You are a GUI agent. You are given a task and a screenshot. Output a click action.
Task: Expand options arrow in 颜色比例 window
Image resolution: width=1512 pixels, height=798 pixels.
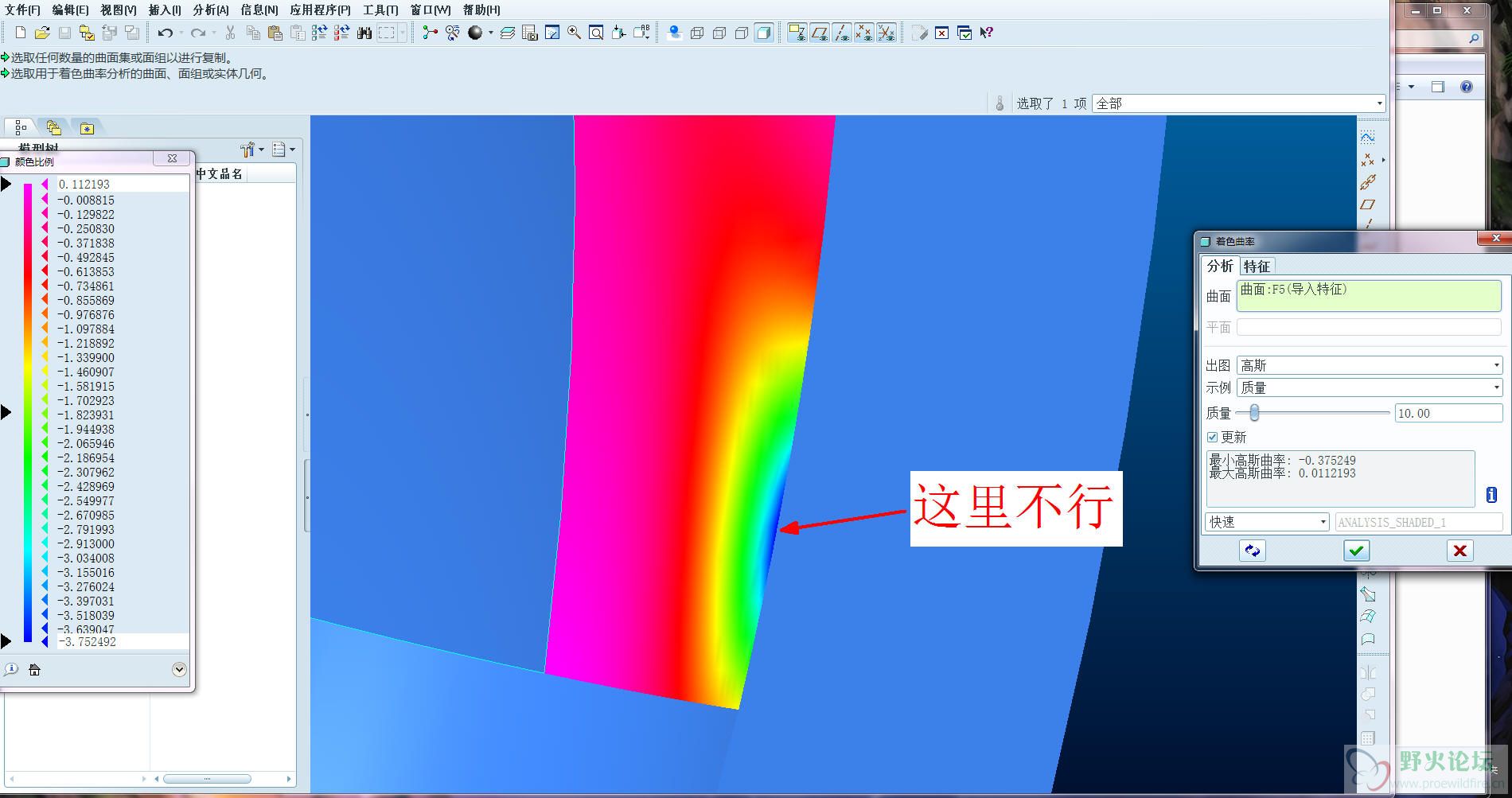179,670
